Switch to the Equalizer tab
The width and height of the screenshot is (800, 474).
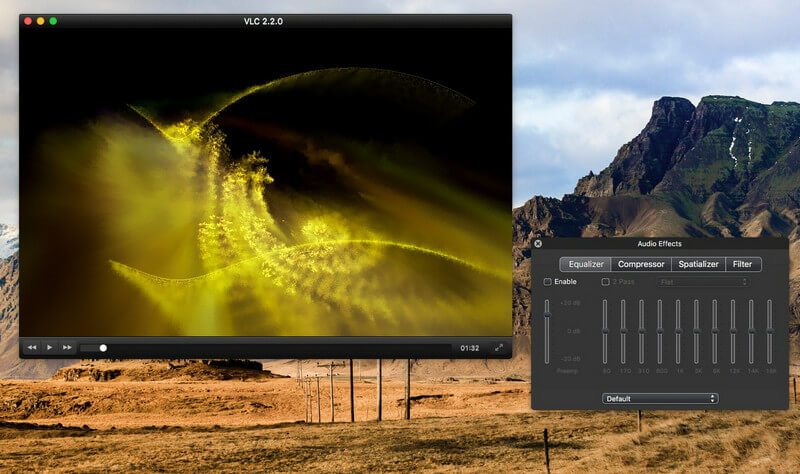(x=585, y=264)
